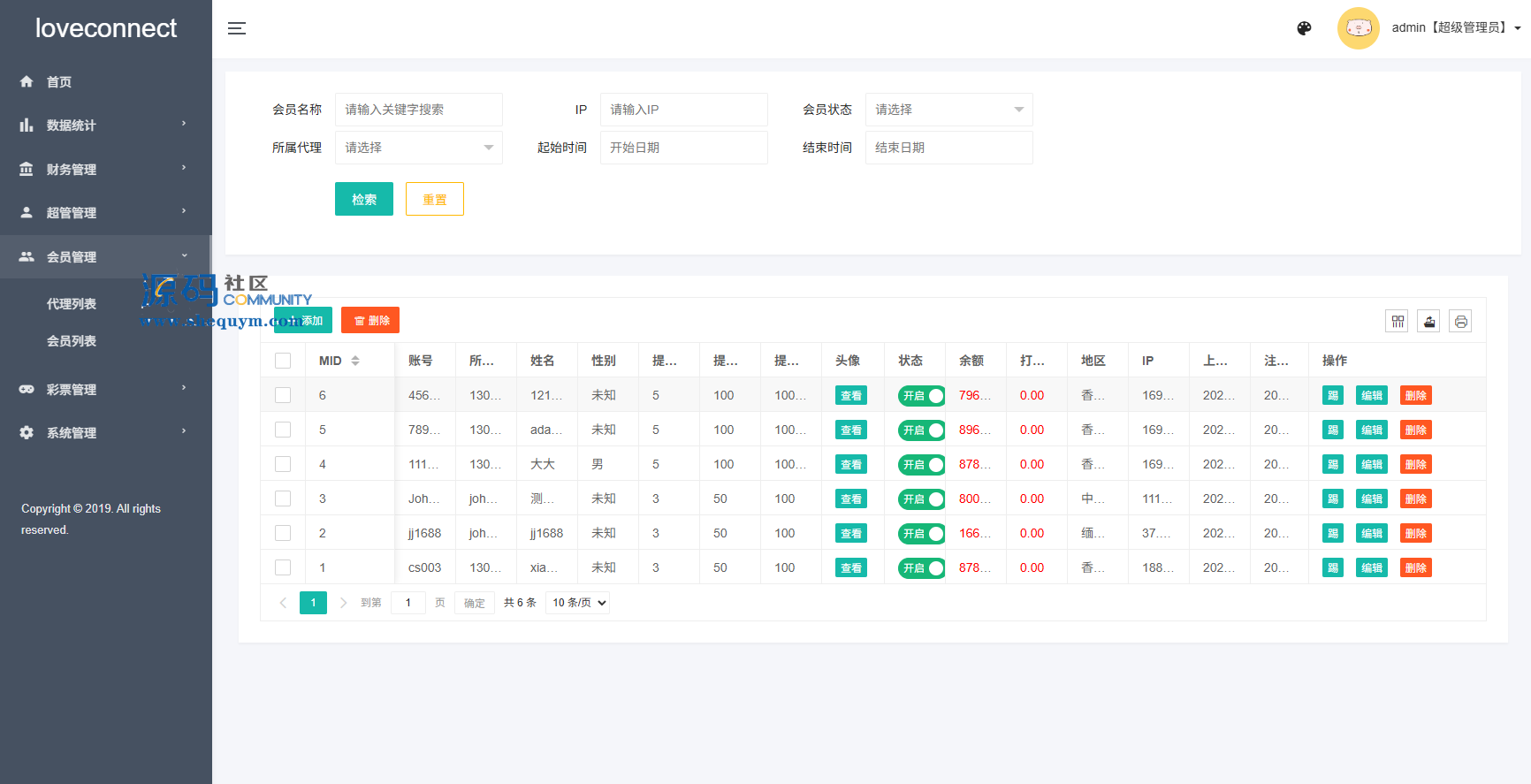Open the theme color palette icon
1531x784 pixels.
pos(1304,28)
